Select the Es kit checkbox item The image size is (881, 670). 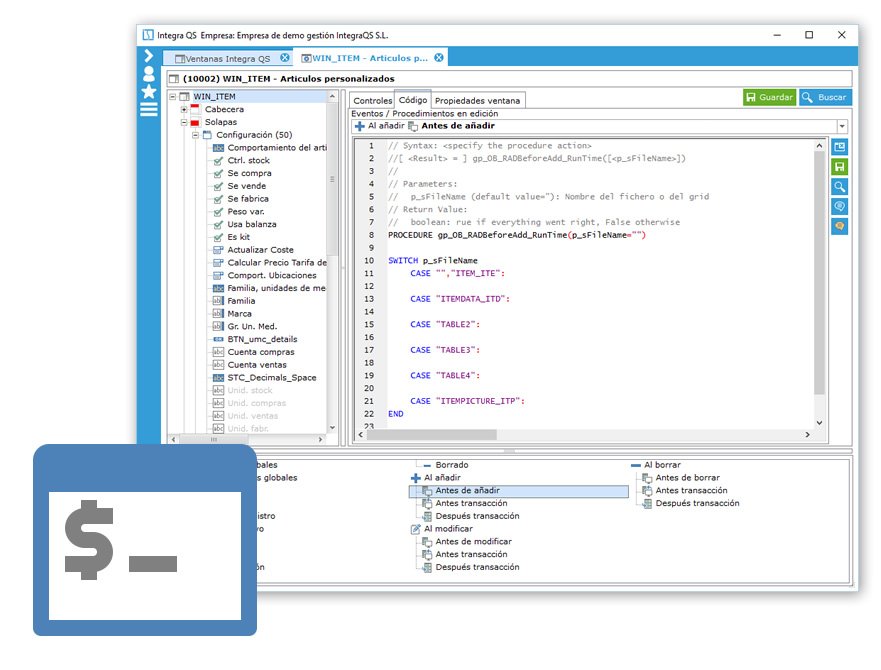[x=239, y=237]
